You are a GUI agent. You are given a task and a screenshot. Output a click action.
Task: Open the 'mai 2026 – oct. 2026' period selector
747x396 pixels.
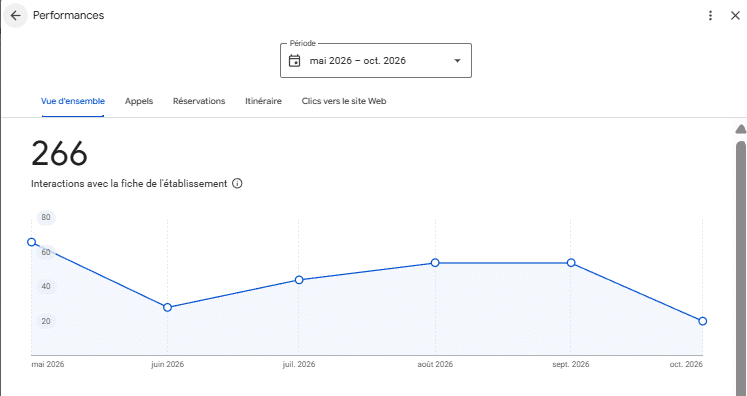click(376, 61)
